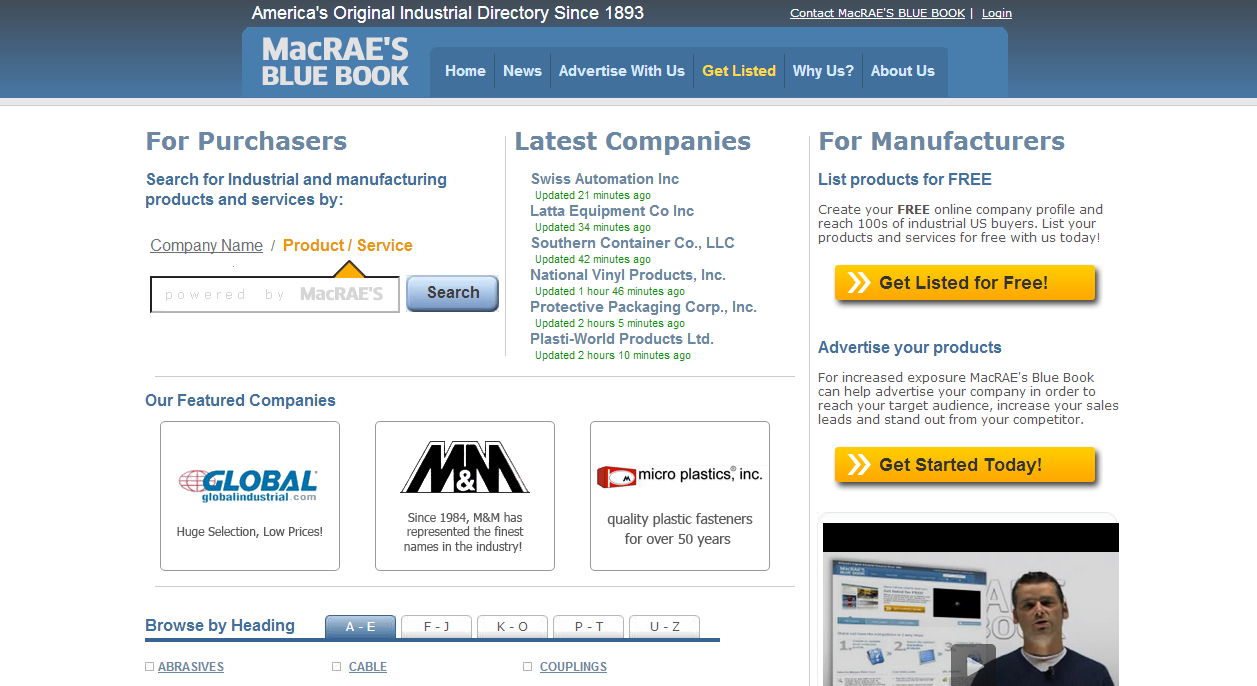Click the Get Started Today! button
The height and width of the screenshot is (686, 1257).
965,465
